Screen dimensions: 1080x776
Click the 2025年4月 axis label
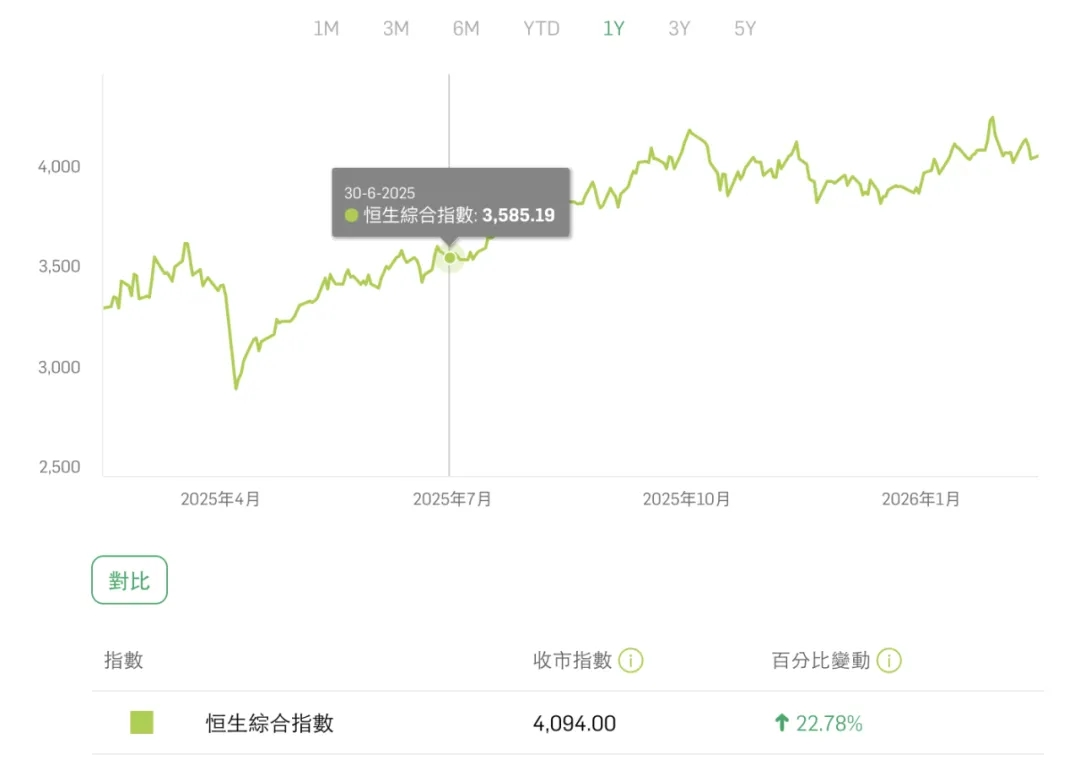(x=220, y=499)
